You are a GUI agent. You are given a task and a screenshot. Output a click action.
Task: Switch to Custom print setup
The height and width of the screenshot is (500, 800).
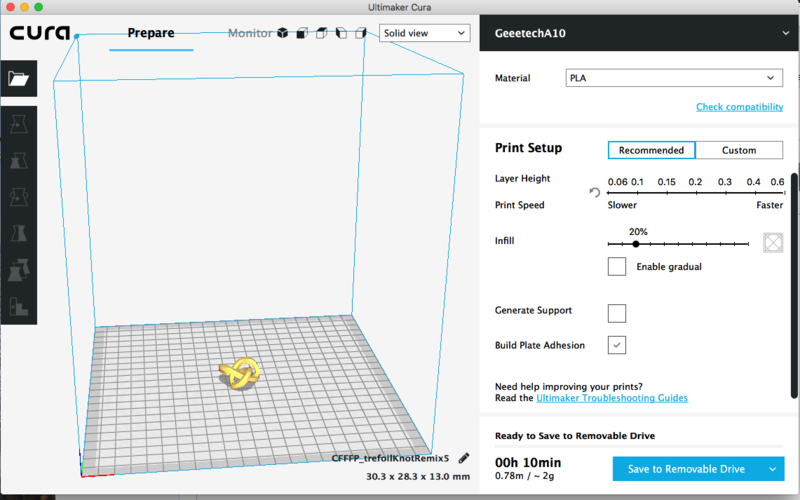click(x=739, y=150)
